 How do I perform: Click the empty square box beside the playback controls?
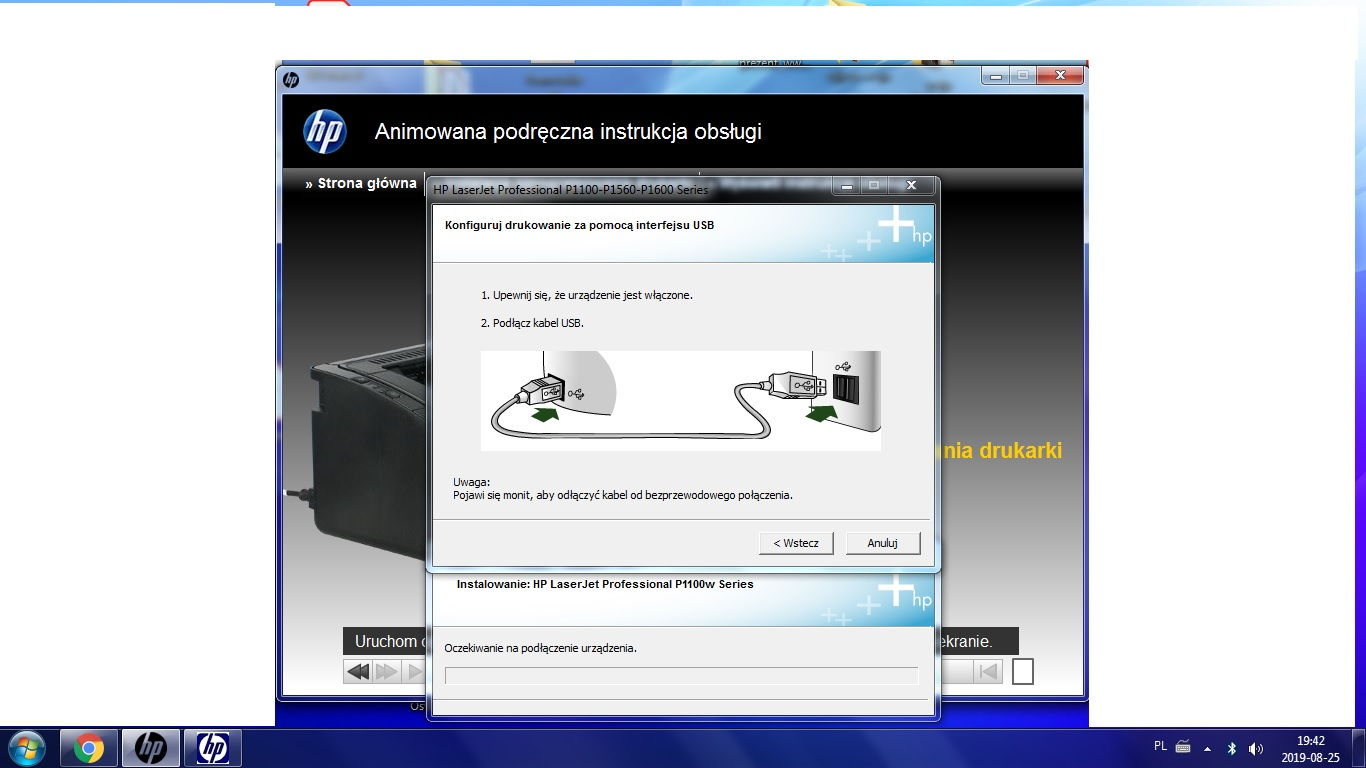1022,671
